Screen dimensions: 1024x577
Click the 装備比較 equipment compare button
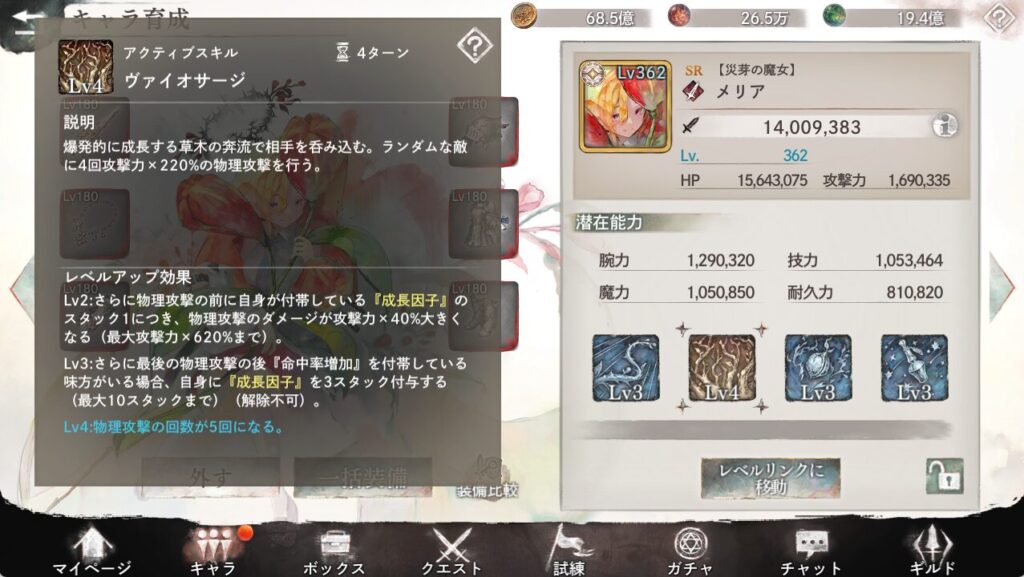pos(487,479)
